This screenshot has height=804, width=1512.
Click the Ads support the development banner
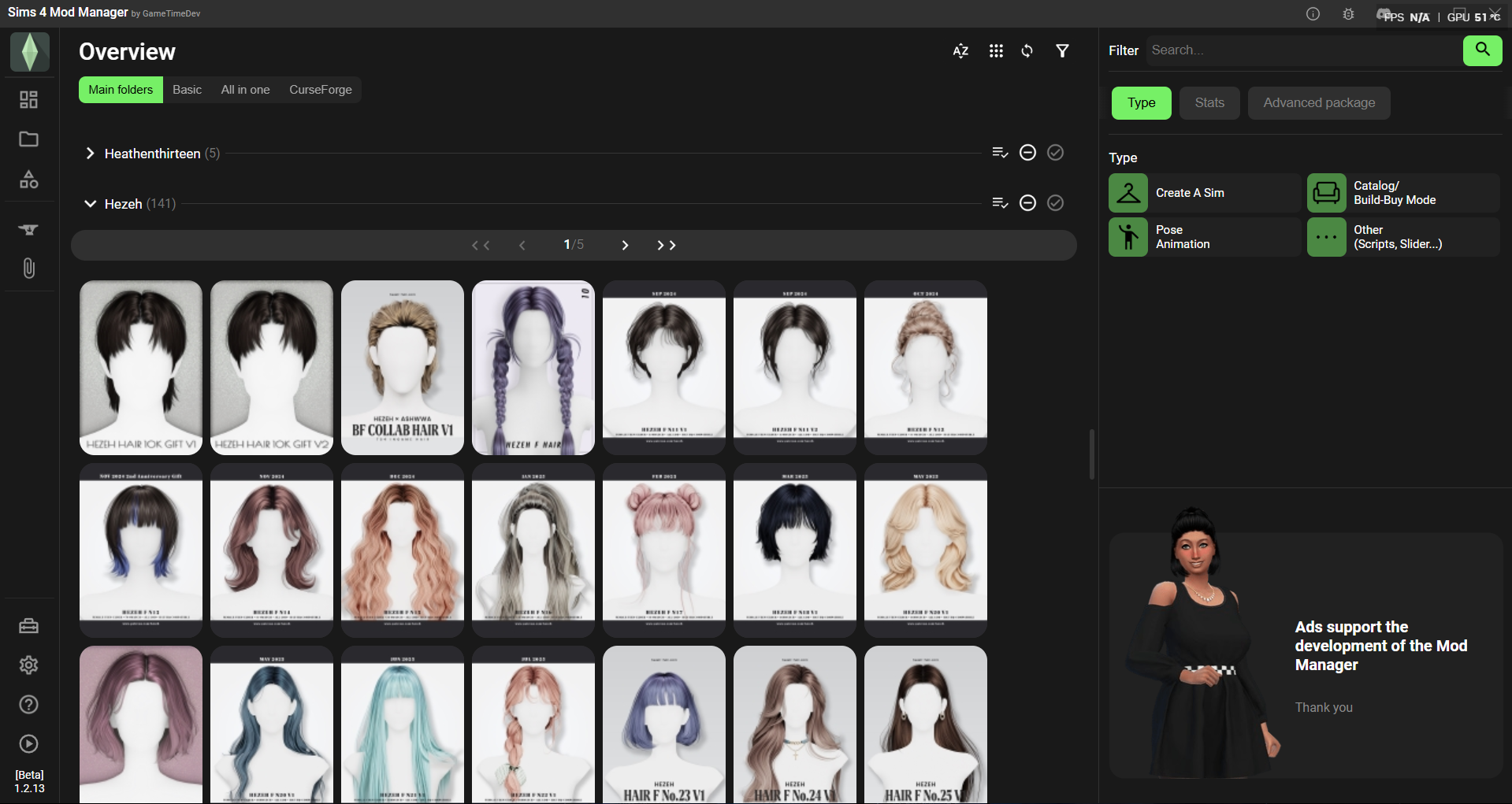[x=1306, y=655]
